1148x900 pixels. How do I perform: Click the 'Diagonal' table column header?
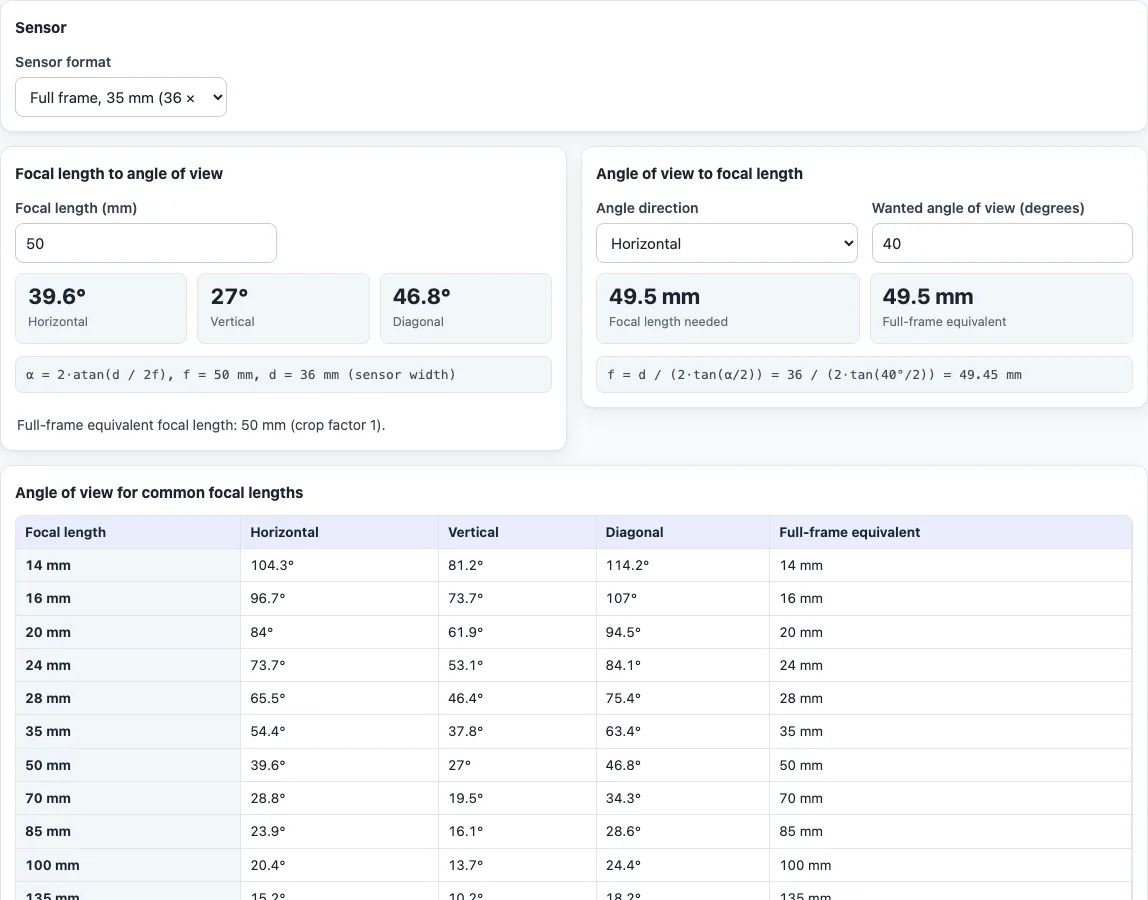coord(682,532)
